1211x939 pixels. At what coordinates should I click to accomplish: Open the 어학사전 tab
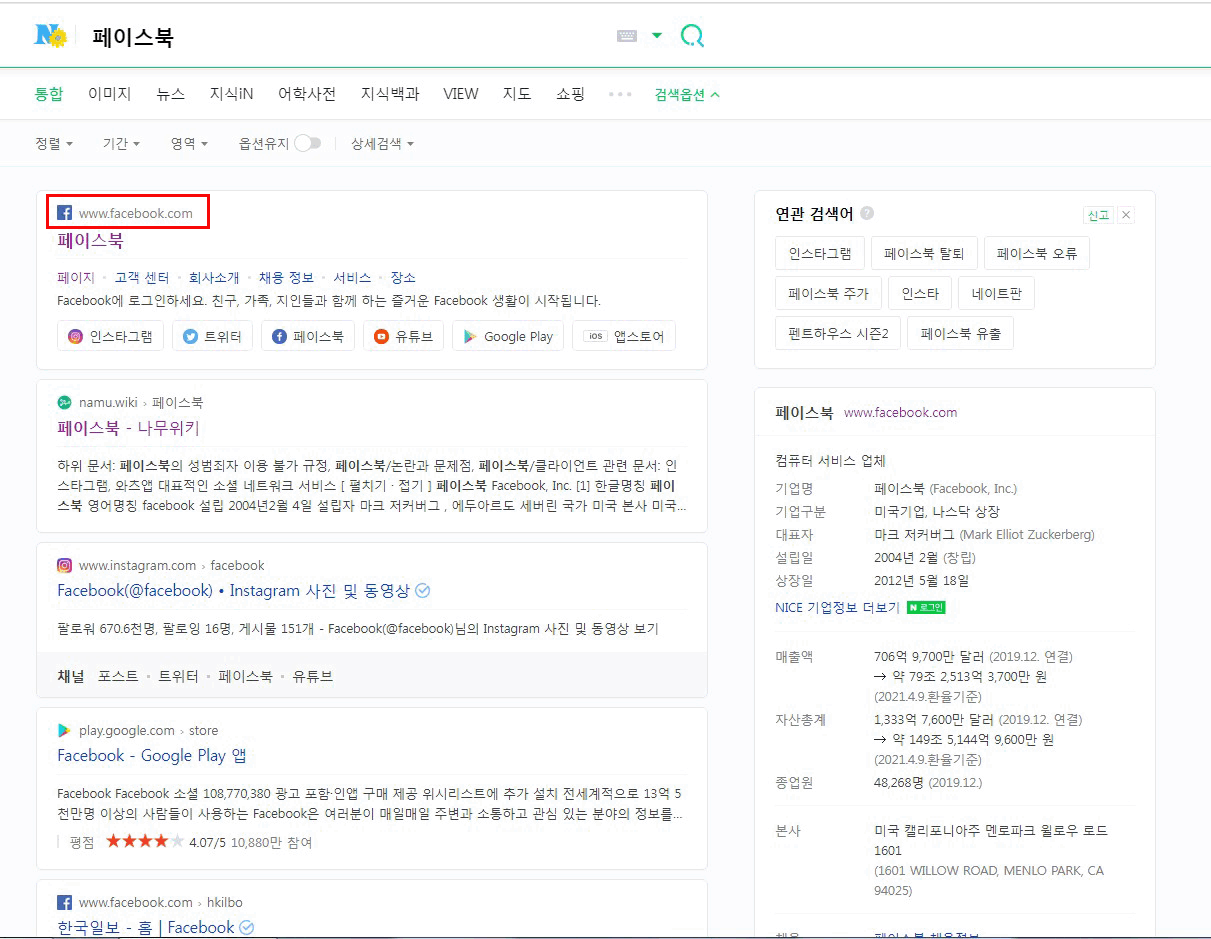click(307, 94)
